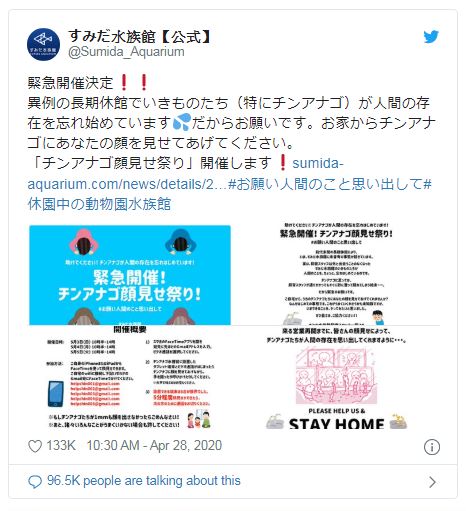Viewport: 466px width, 511px height.
Task: Expand the conversation with the right chevron
Action: [432, 482]
